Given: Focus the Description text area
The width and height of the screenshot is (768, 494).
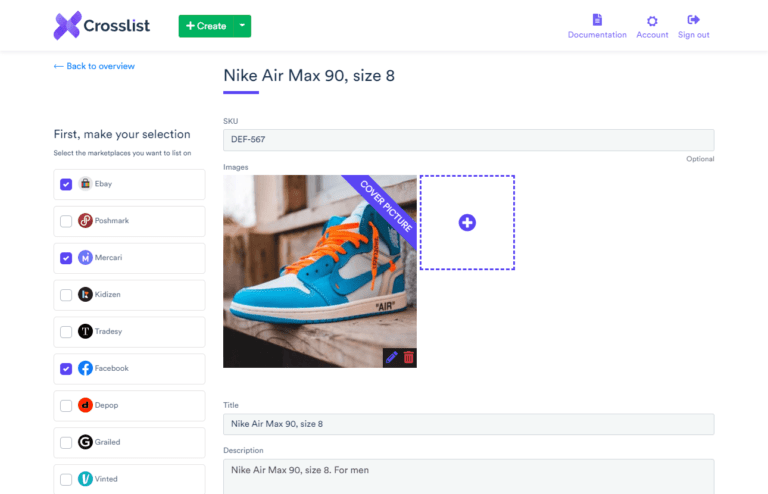Looking at the screenshot, I should 468,475.
